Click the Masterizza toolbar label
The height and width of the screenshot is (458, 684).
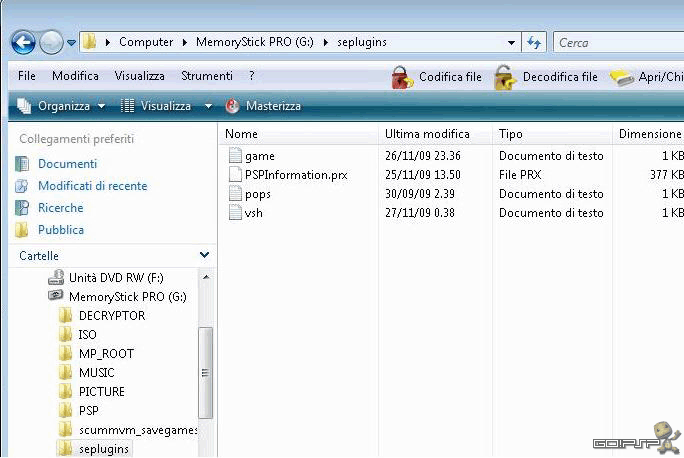point(273,106)
